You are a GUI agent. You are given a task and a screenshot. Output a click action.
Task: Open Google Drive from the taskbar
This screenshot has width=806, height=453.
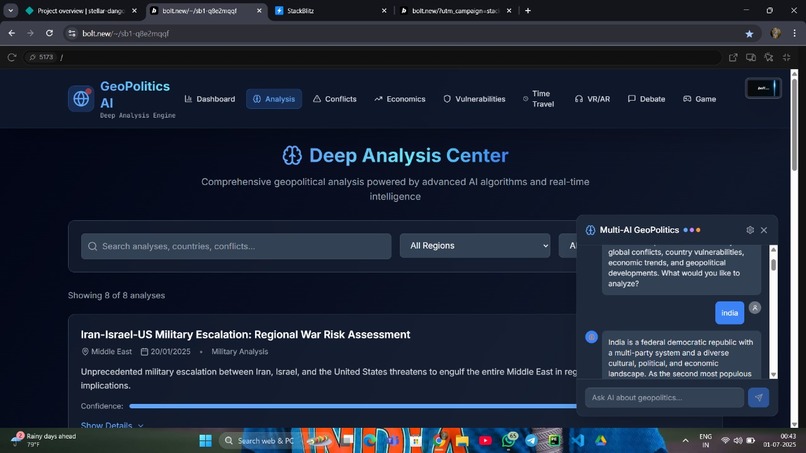coord(600,441)
